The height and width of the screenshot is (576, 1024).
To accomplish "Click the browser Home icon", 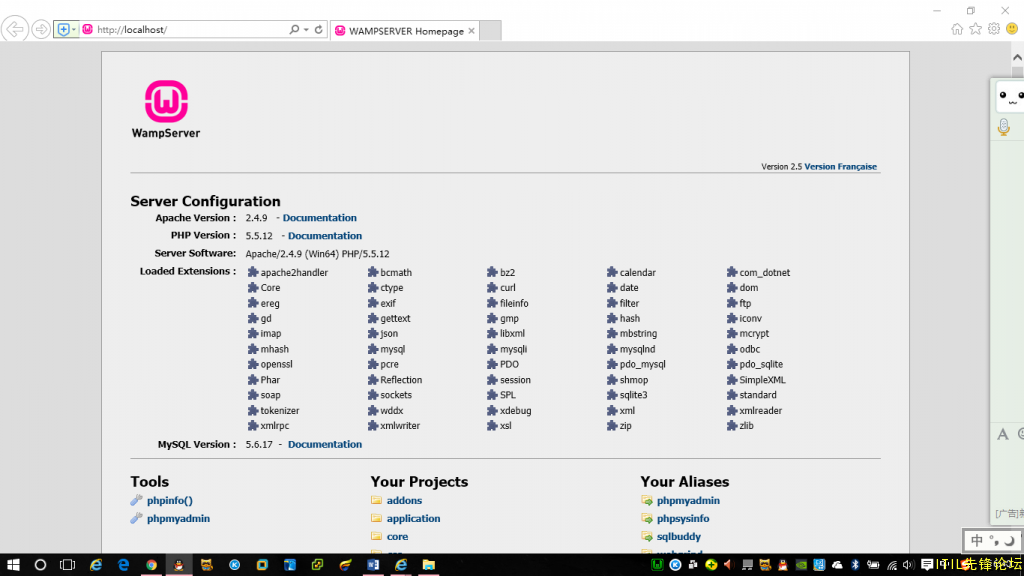I will point(957,29).
